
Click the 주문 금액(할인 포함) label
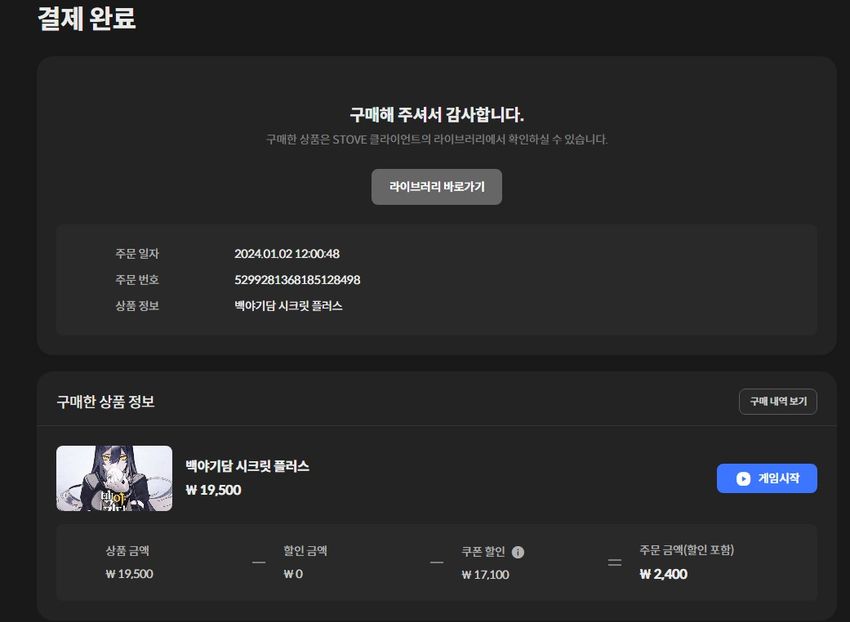pyautogui.click(x=687, y=550)
